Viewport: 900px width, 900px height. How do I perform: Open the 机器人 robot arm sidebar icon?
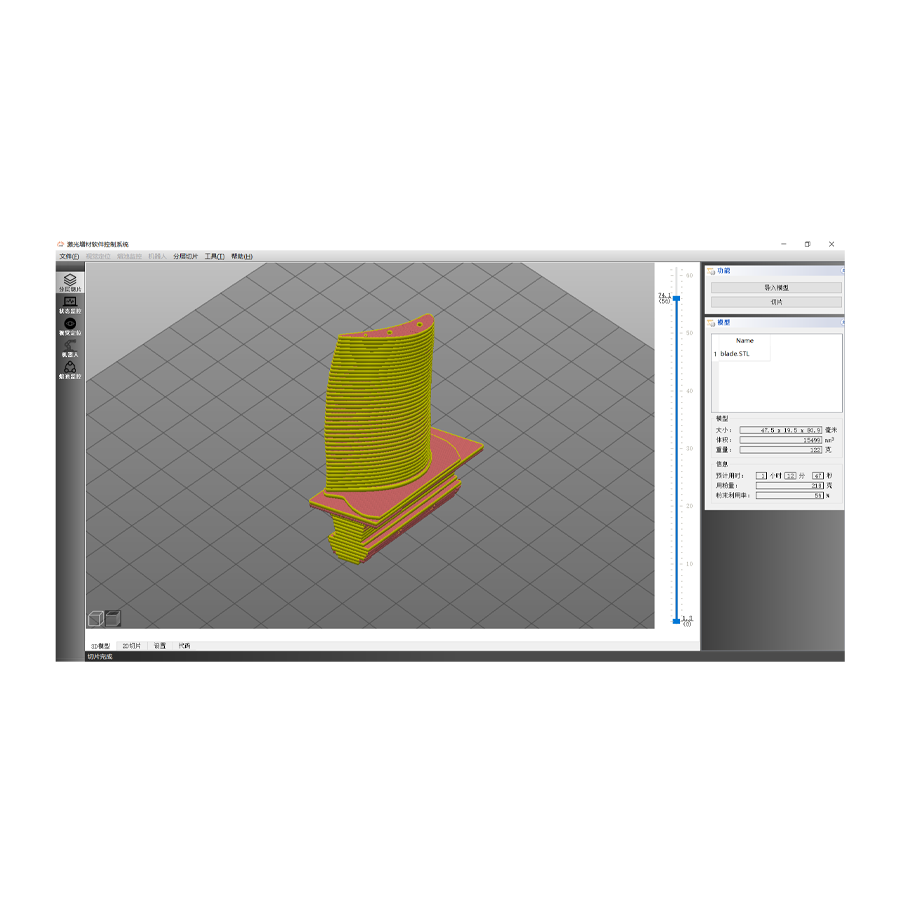point(70,347)
